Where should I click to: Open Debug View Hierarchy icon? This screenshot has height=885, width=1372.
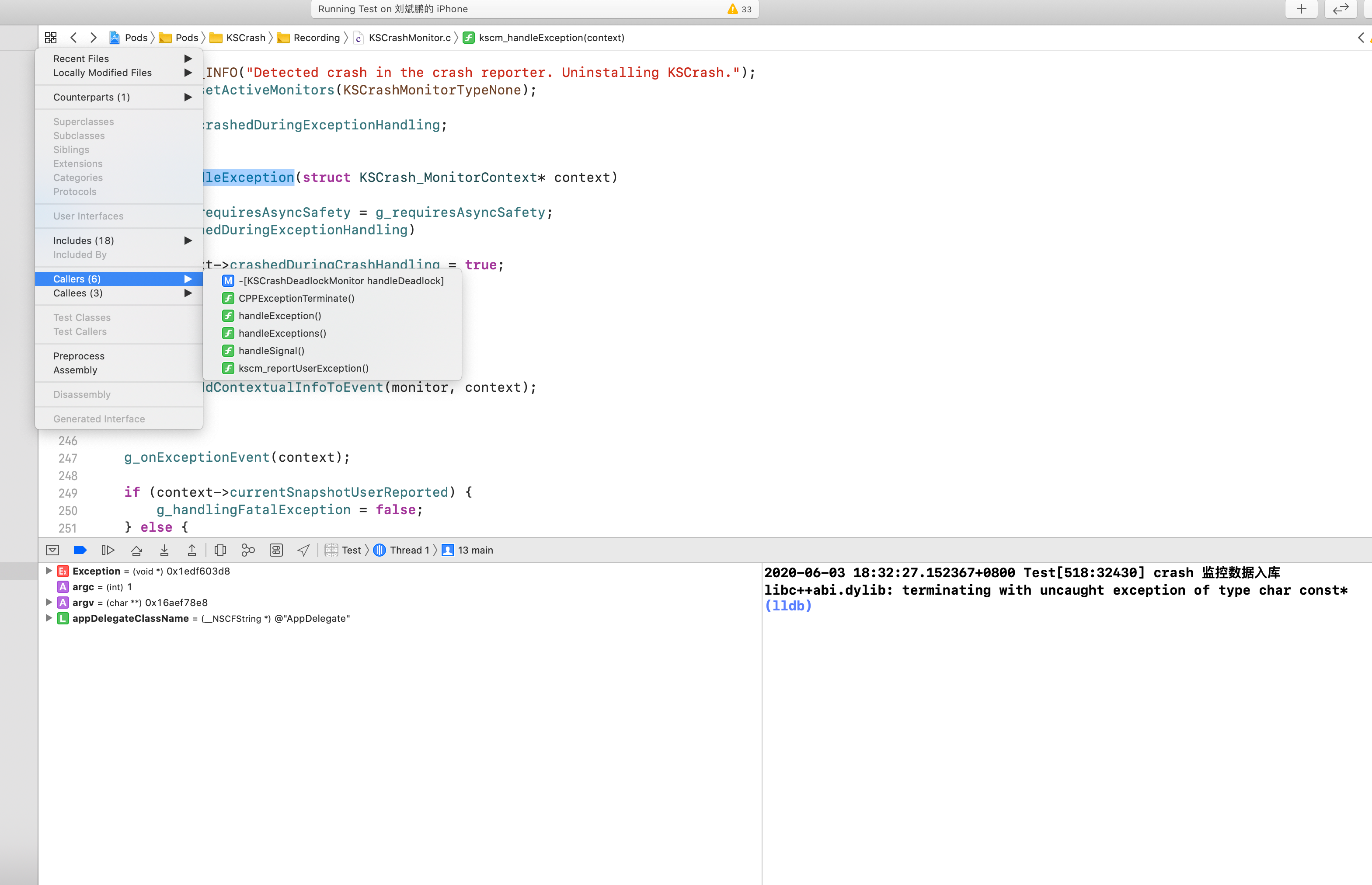point(220,550)
